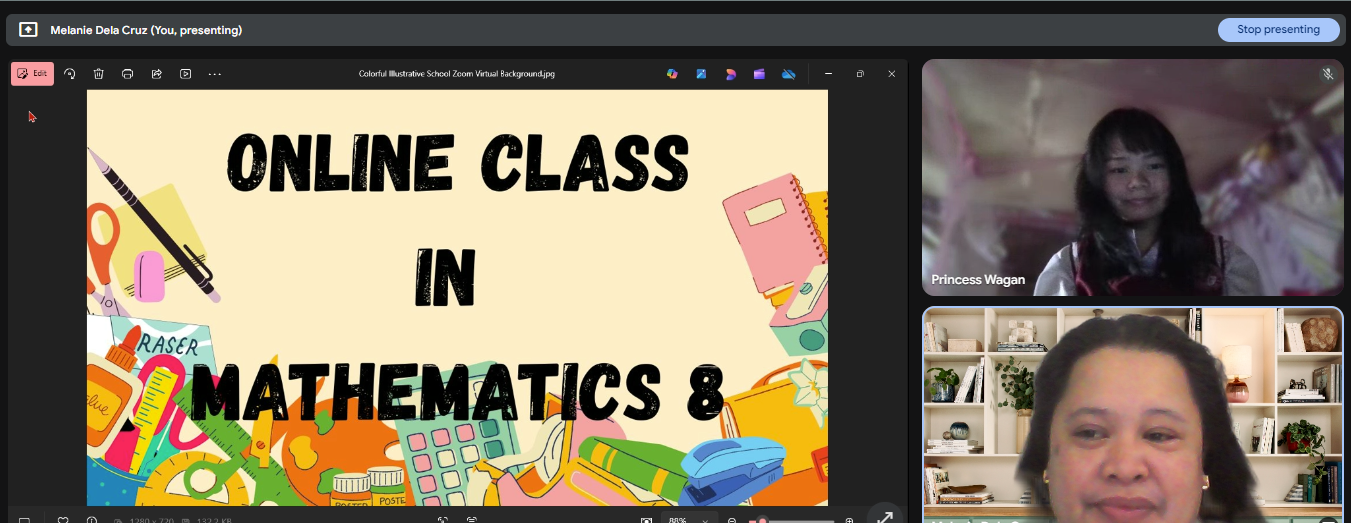Expand the 88% zoom level dropdown
The image size is (1351, 523).
[706, 520]
